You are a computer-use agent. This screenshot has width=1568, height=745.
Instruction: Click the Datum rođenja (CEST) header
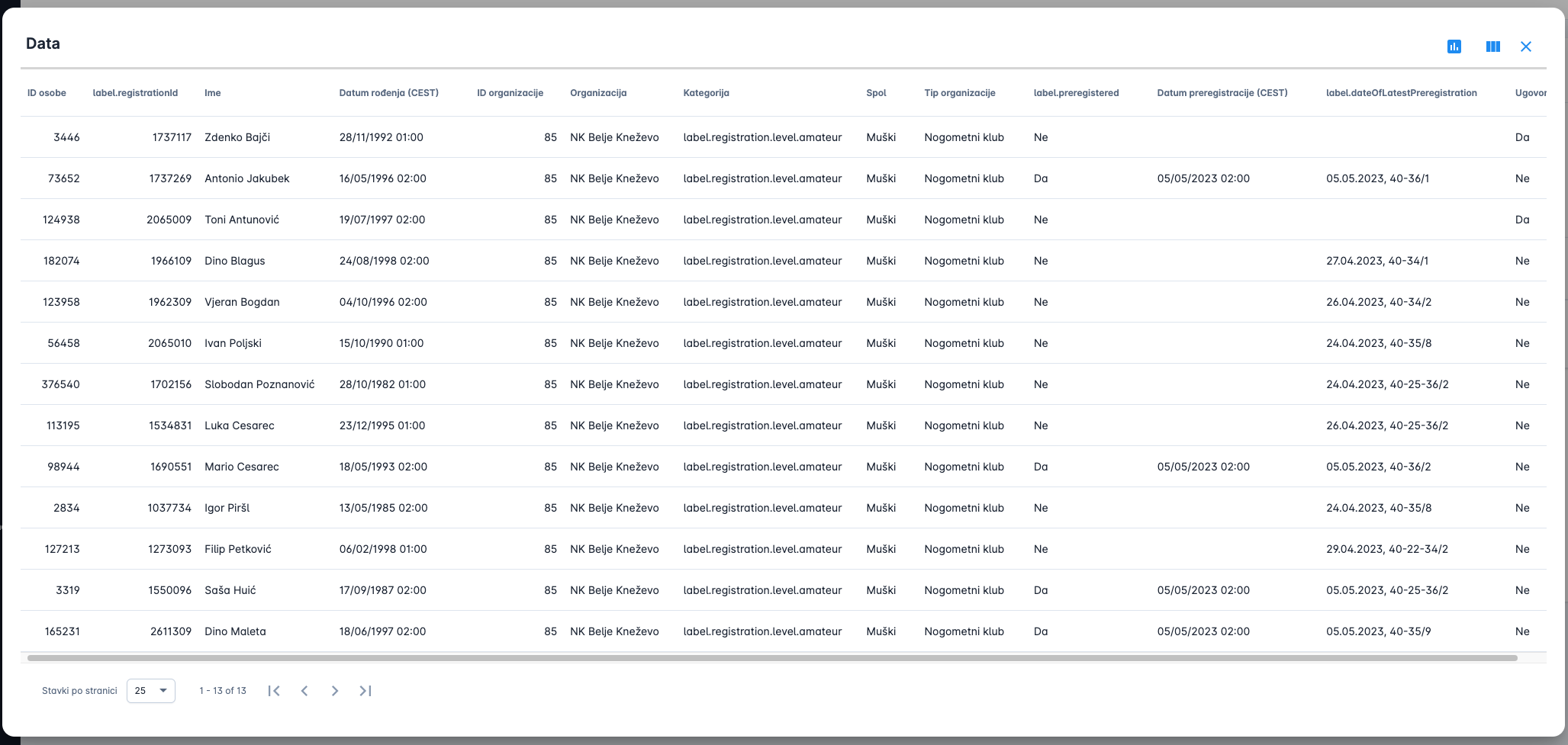388,93
